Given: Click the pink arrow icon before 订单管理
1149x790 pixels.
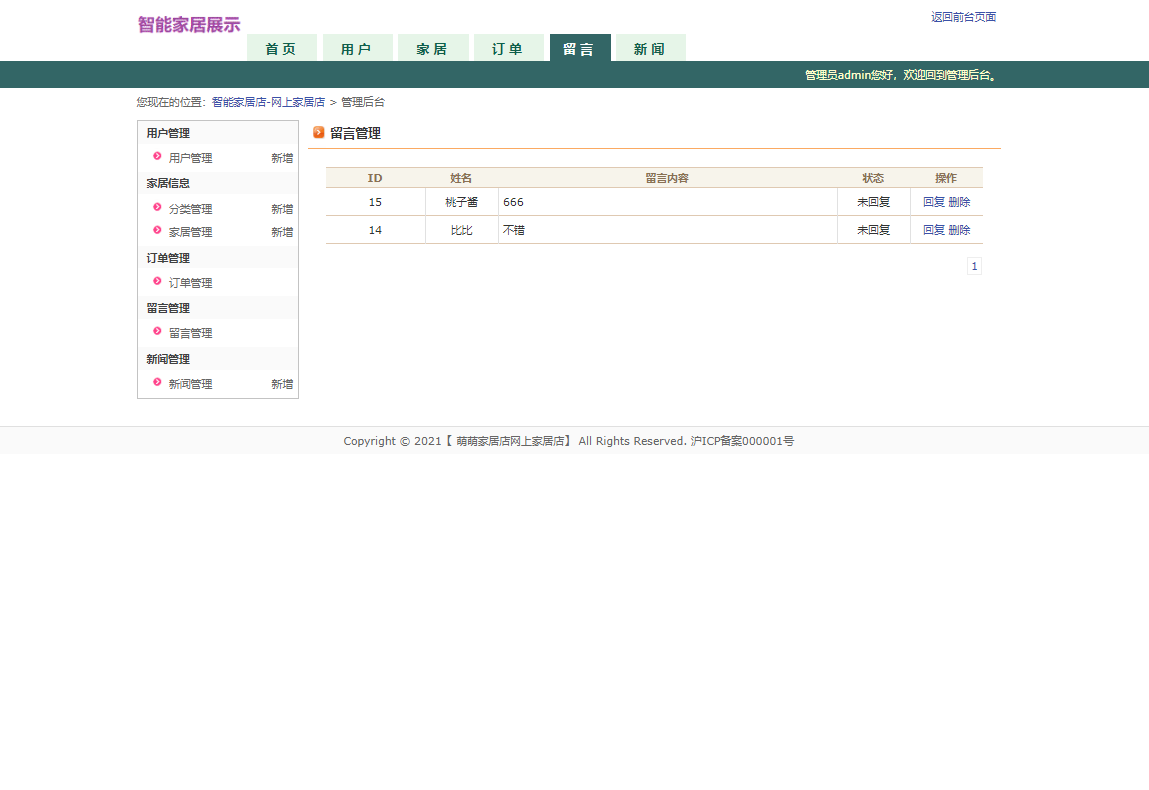Looking at the screenshot, I should coord(157,282).
